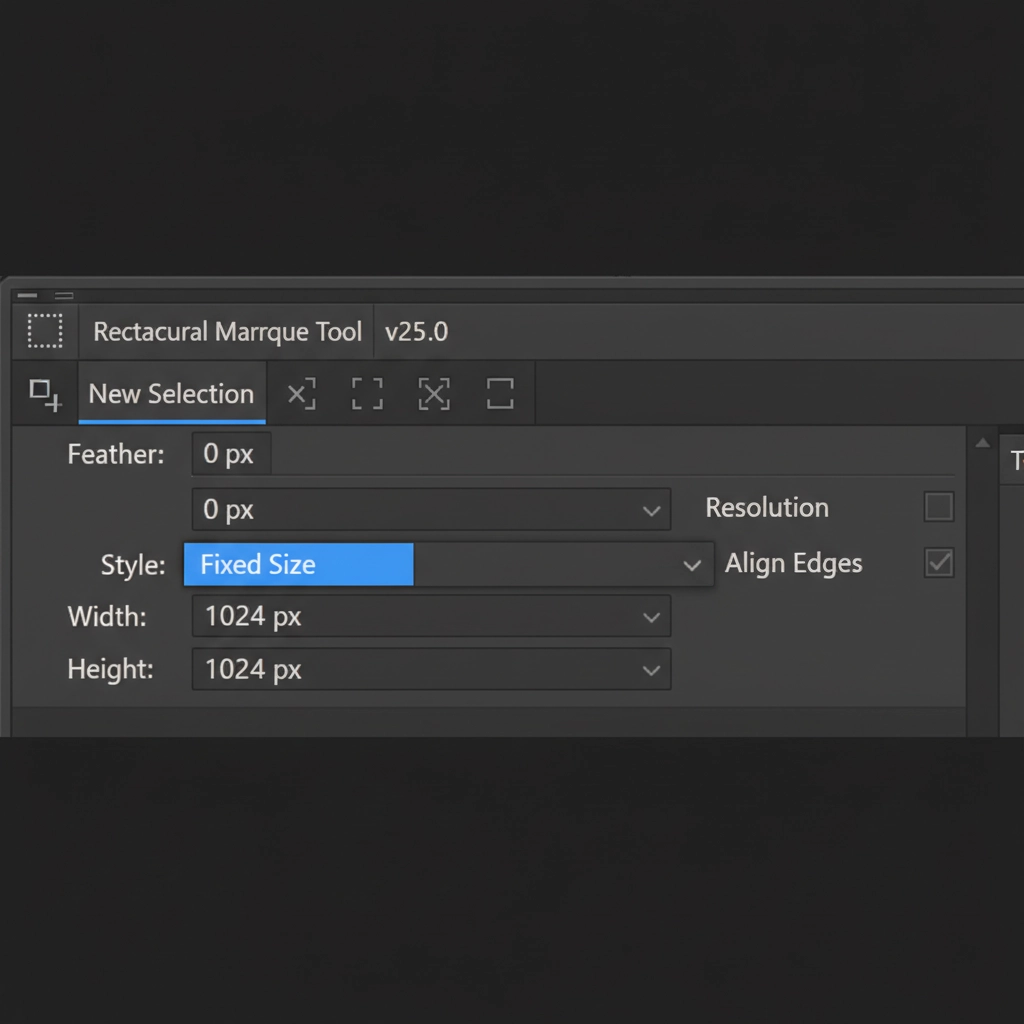Click the X-with-bracket selection mode icon
Image resolution: width=1024 pixels, height=1024 pixels.
301,394
